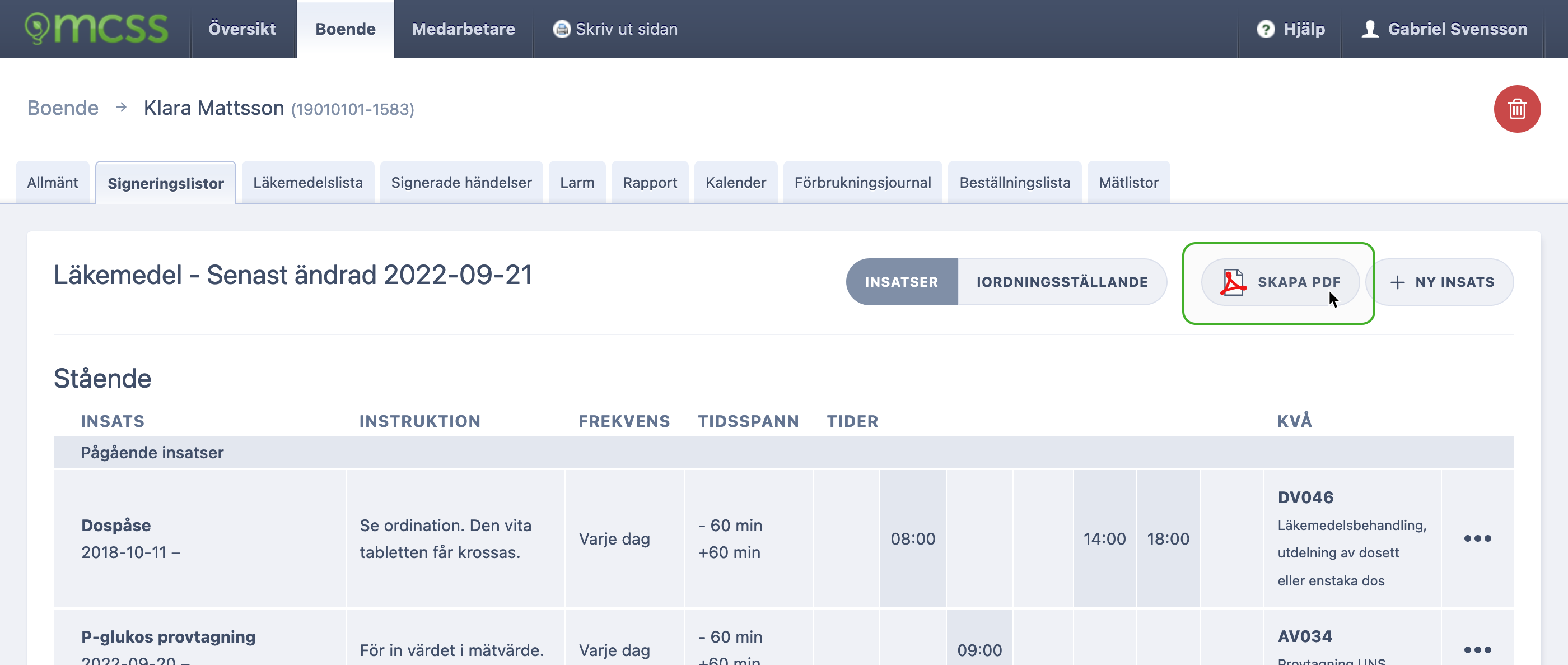
Task: Open the three-dot menu for P-glukos provtagning
Action: (1477, 649)
